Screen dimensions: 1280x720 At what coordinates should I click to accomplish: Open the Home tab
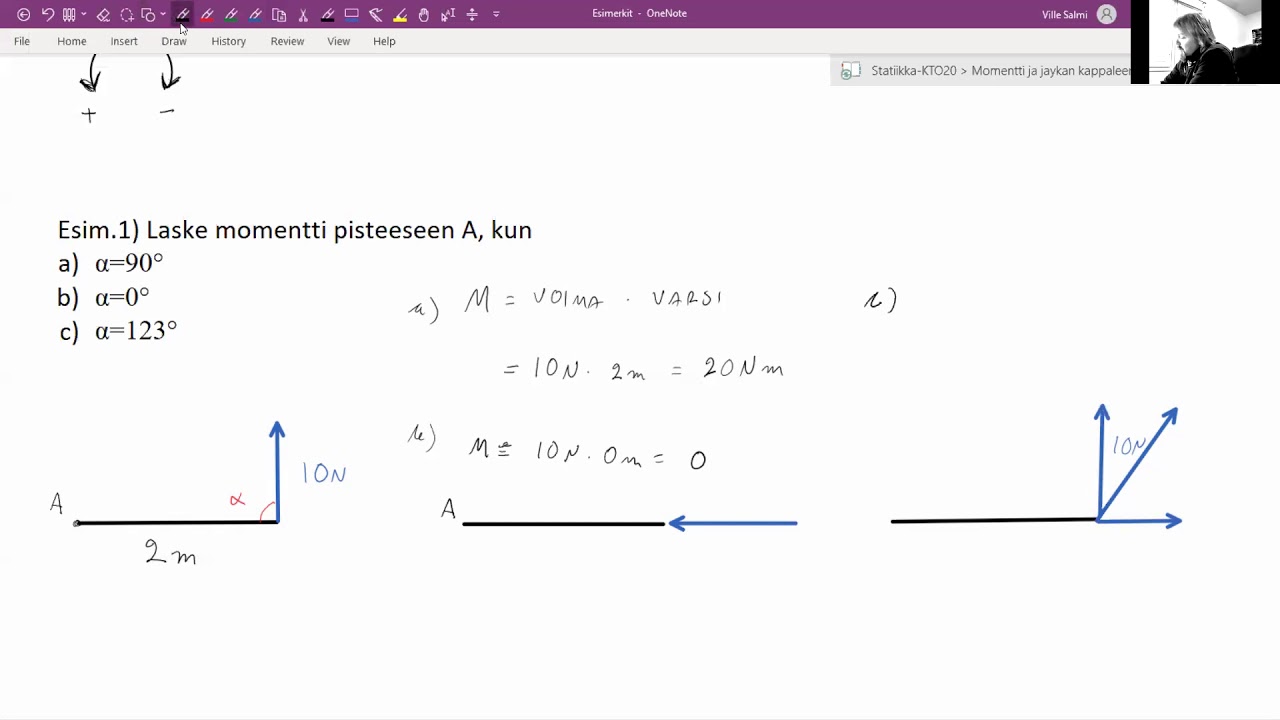72,41
